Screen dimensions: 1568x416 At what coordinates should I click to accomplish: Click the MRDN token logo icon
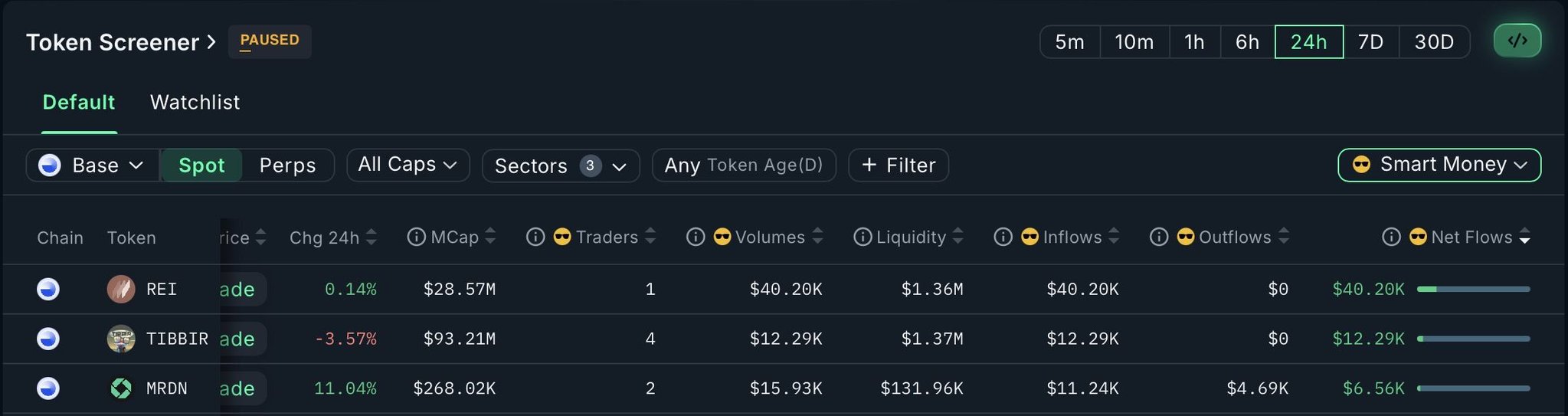[x=121, y=388]
